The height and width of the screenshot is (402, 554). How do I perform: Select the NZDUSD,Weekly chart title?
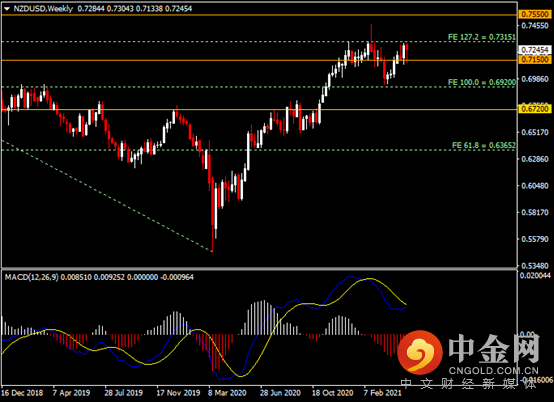[x=43, y=9]
